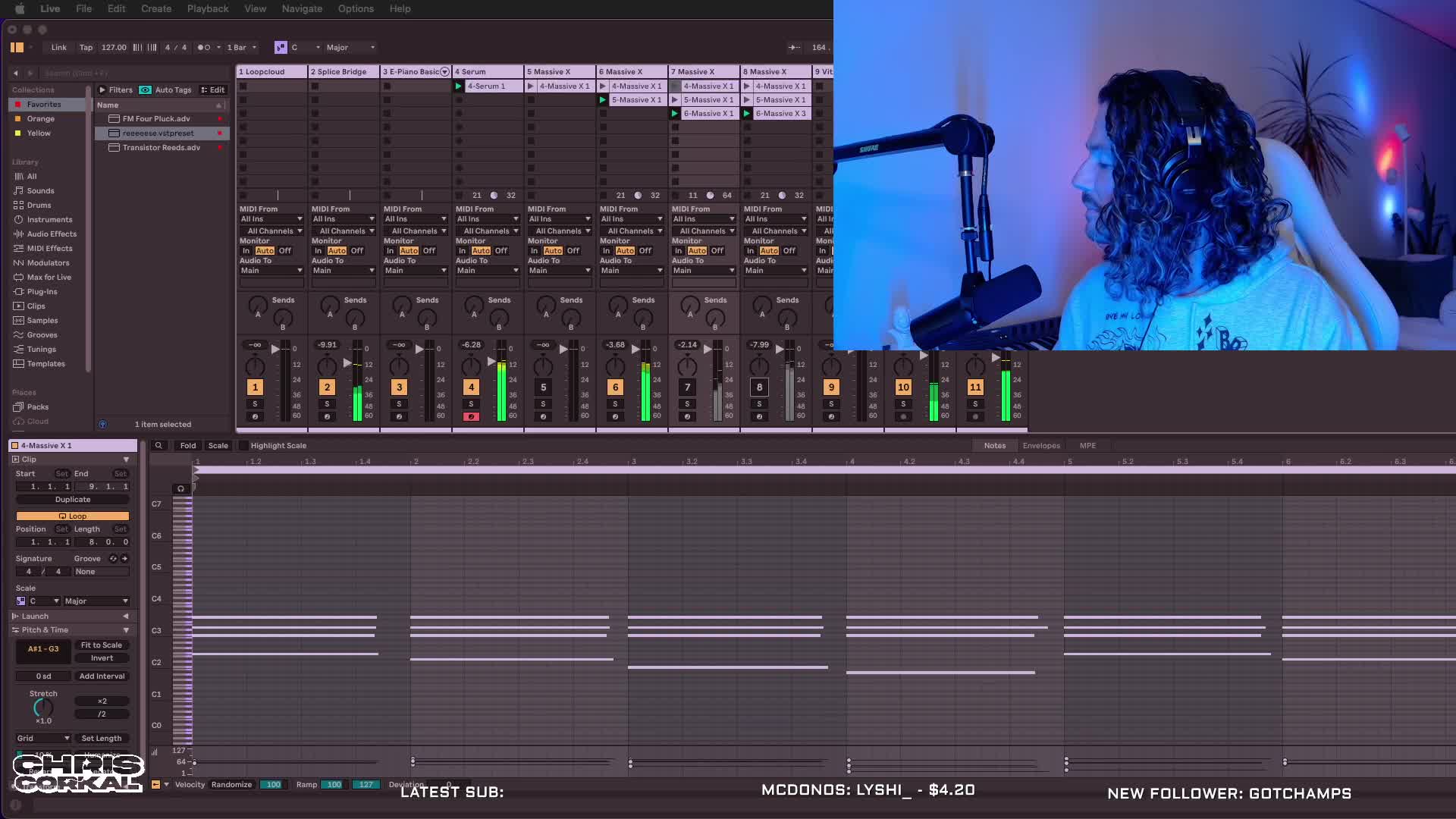Enable Fold in the piano roll
This screenshot has height=819, width=1456.
click(x=188, y=445)
